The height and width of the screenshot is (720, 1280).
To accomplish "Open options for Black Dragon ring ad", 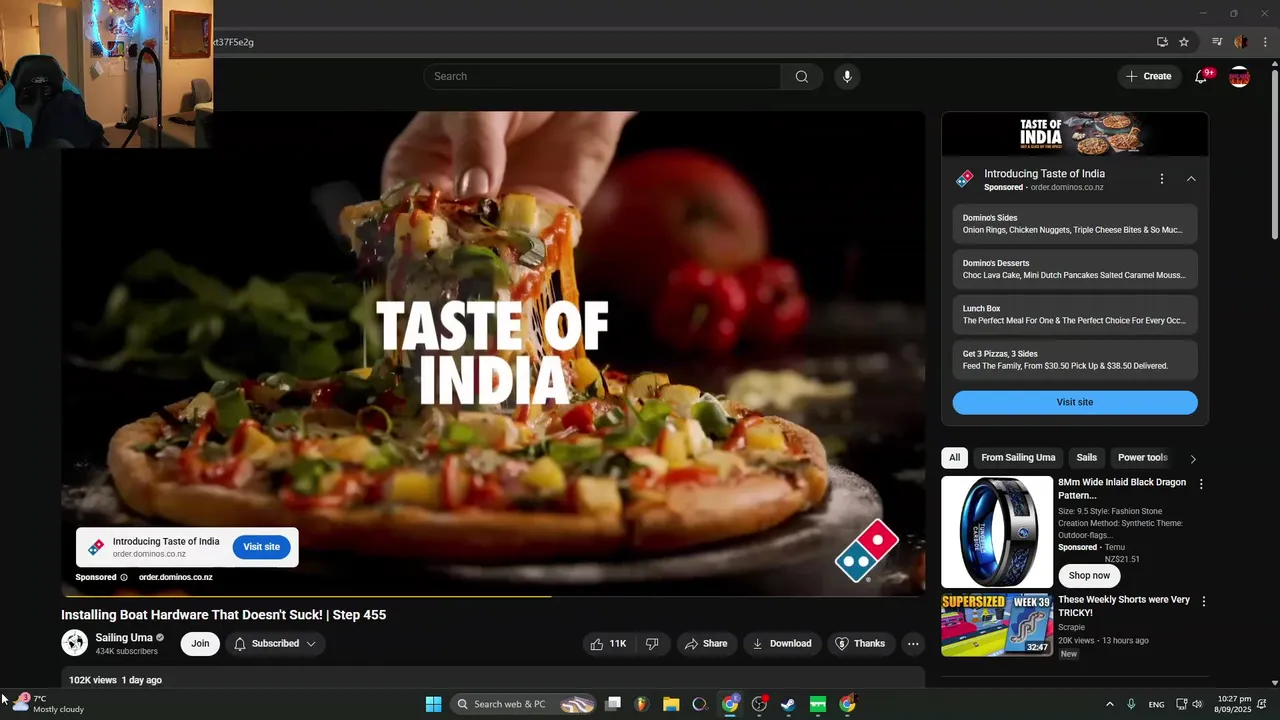I will click(x=1201, y=484).
